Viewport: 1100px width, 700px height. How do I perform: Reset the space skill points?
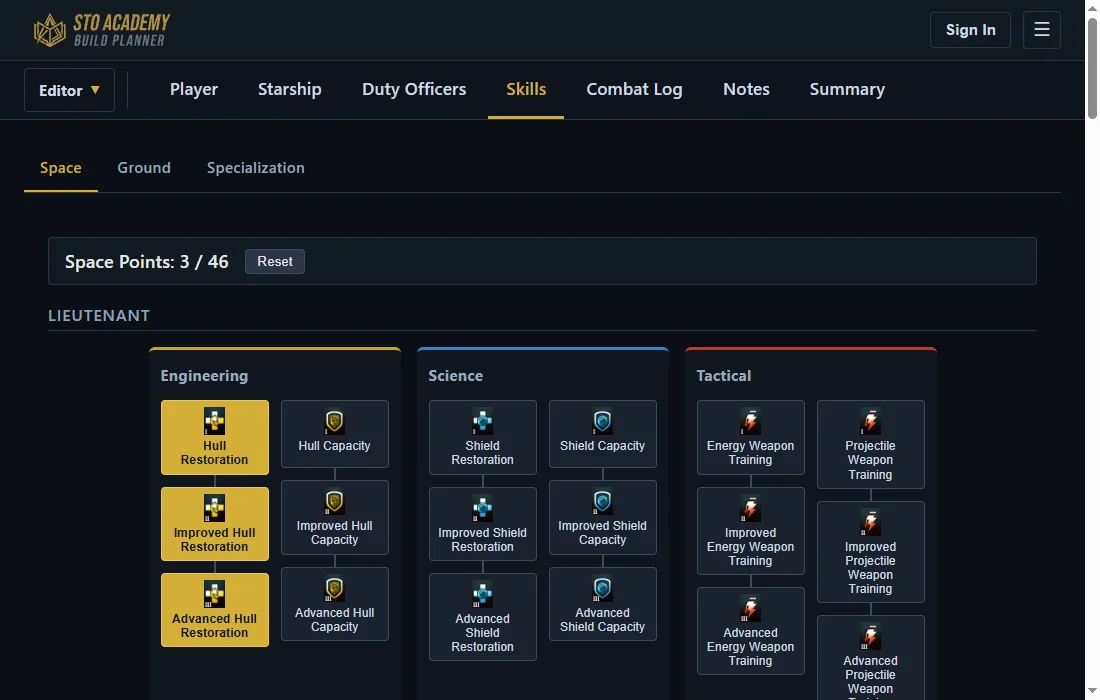coord(275,261)
